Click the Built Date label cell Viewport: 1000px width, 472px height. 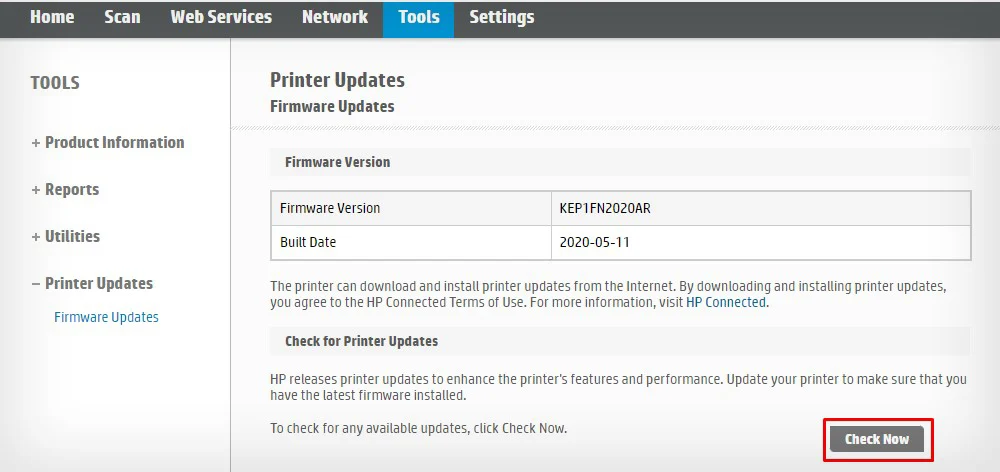point(308,242)
